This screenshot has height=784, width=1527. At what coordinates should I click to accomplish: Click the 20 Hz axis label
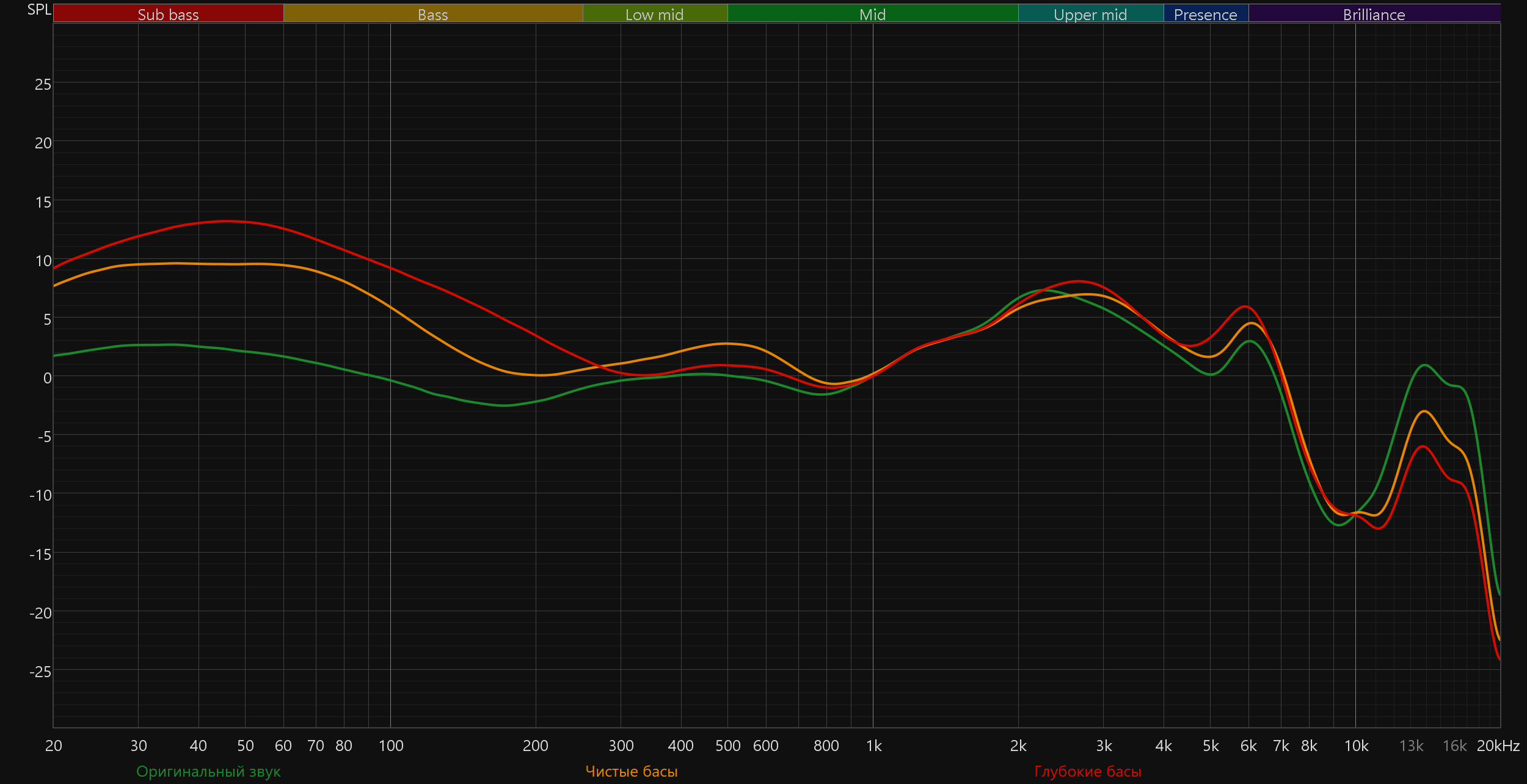[54, 746]
